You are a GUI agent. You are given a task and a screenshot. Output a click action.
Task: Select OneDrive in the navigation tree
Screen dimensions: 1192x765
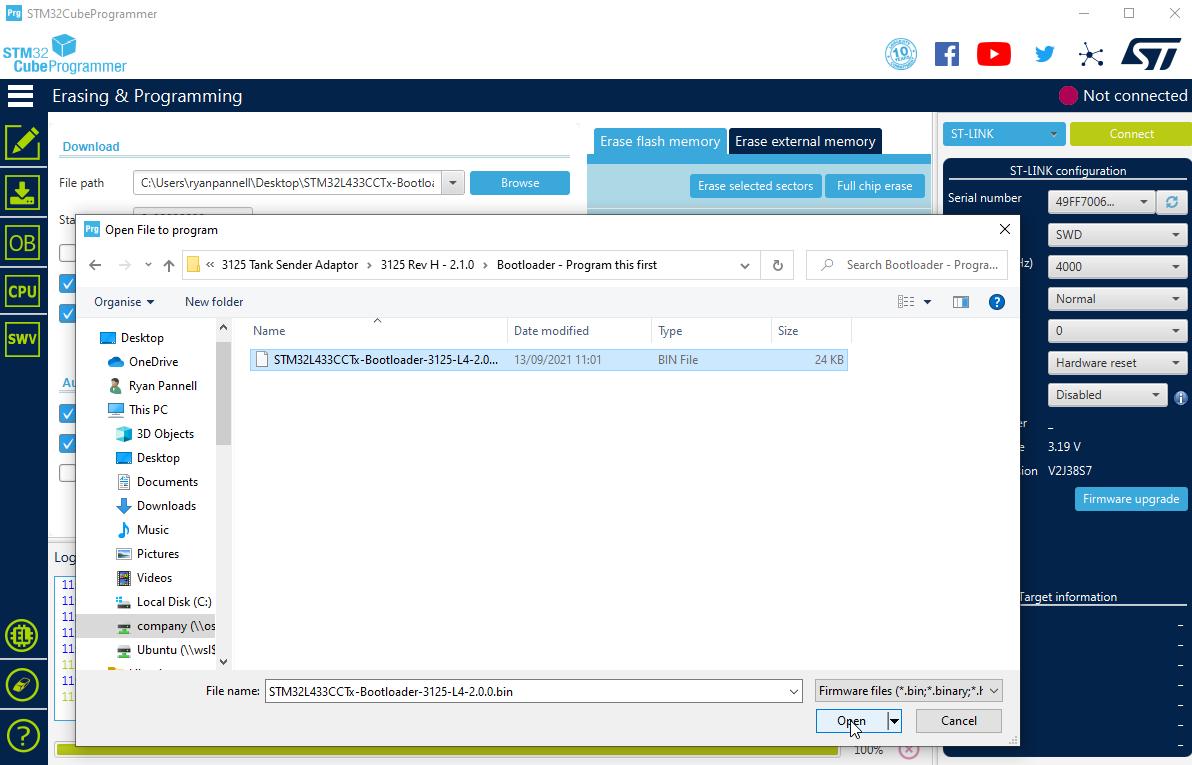154,362
